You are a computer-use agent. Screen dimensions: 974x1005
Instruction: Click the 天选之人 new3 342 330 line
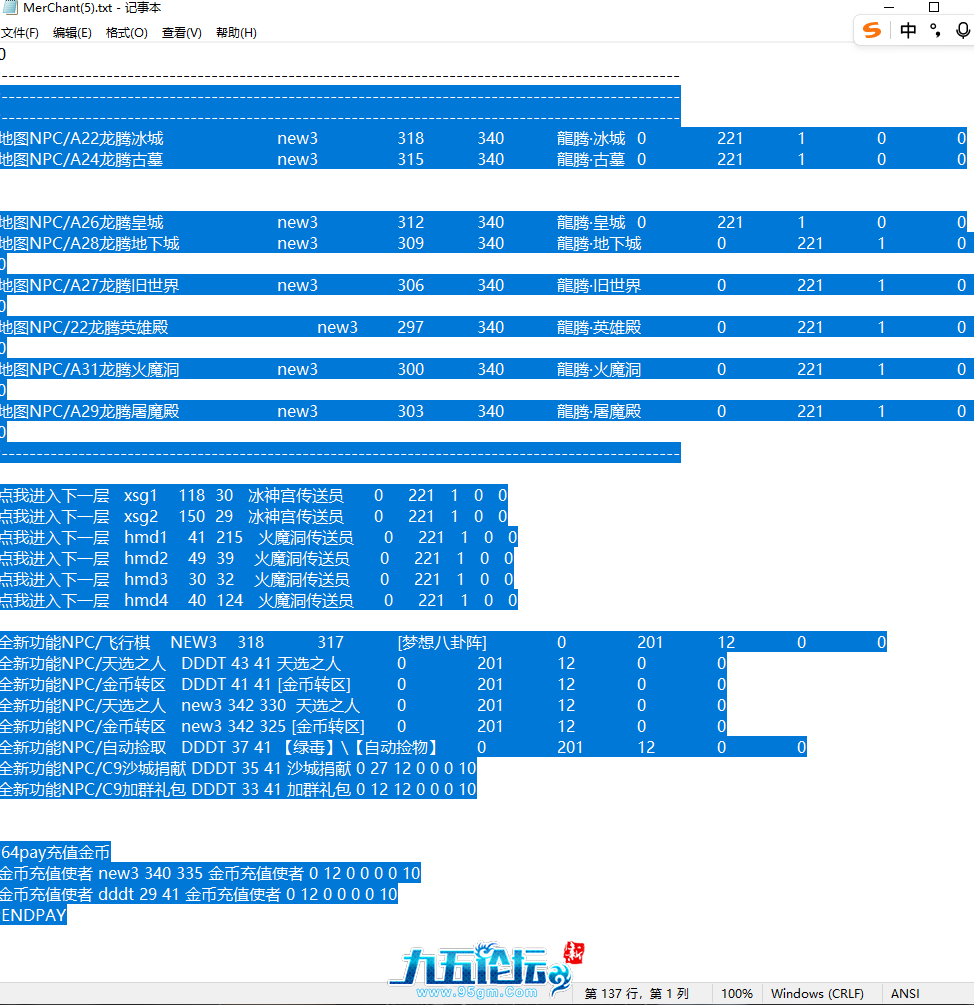[363, 705]
